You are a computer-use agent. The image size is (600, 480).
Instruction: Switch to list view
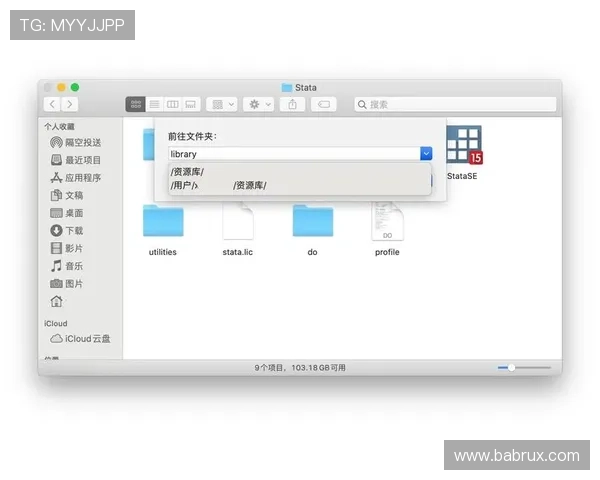point(154,104)
